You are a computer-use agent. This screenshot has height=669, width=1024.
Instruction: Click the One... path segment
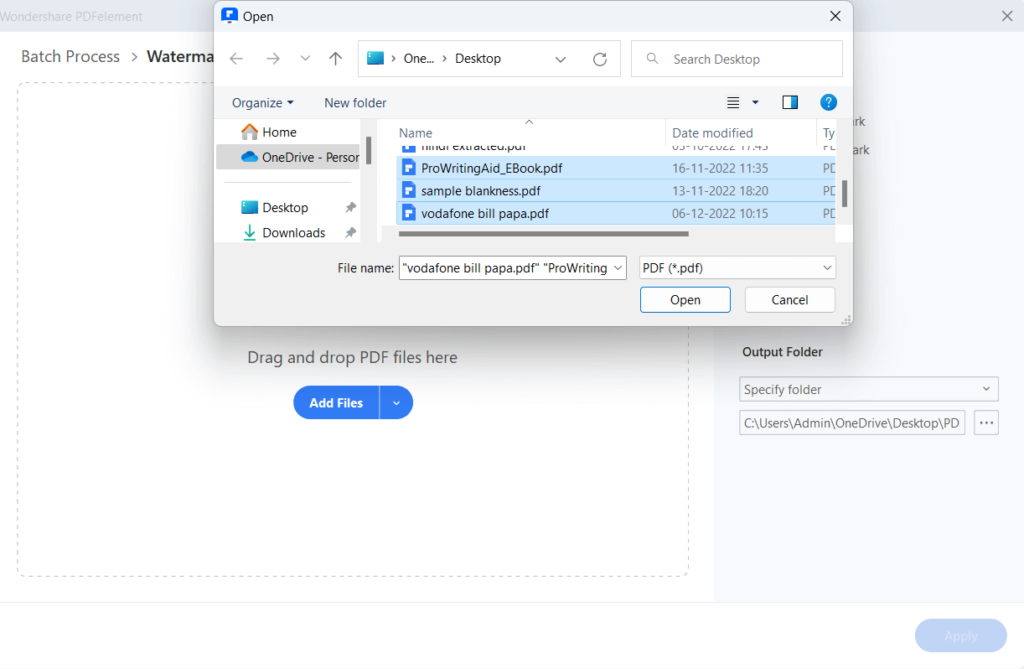[419, 59]
